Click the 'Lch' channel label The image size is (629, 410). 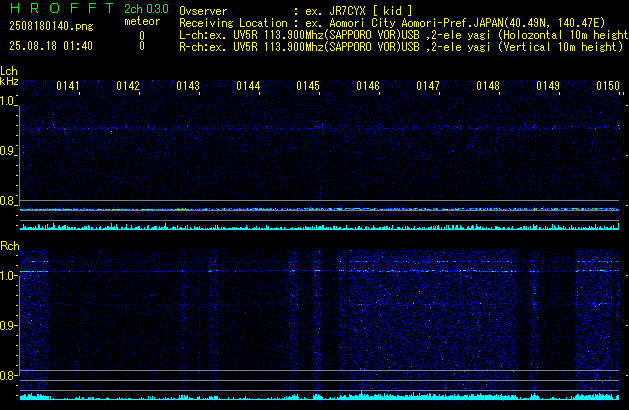click(x=9, y=71)
